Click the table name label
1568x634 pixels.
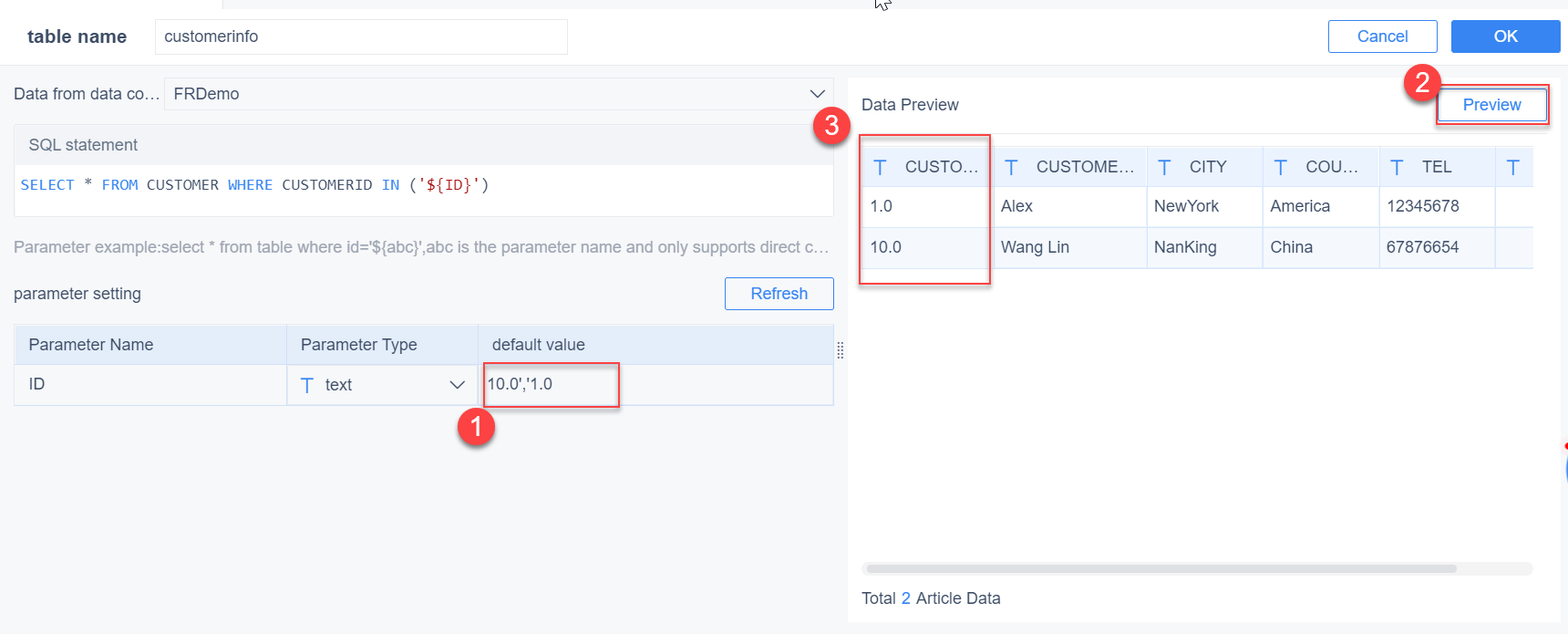coord(77,36)
